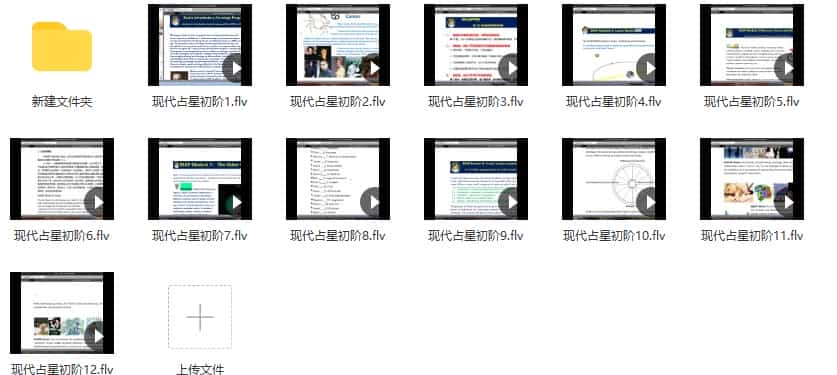Click the 上传文件 label
The image size is (837, 375).
tap(200, 369)
